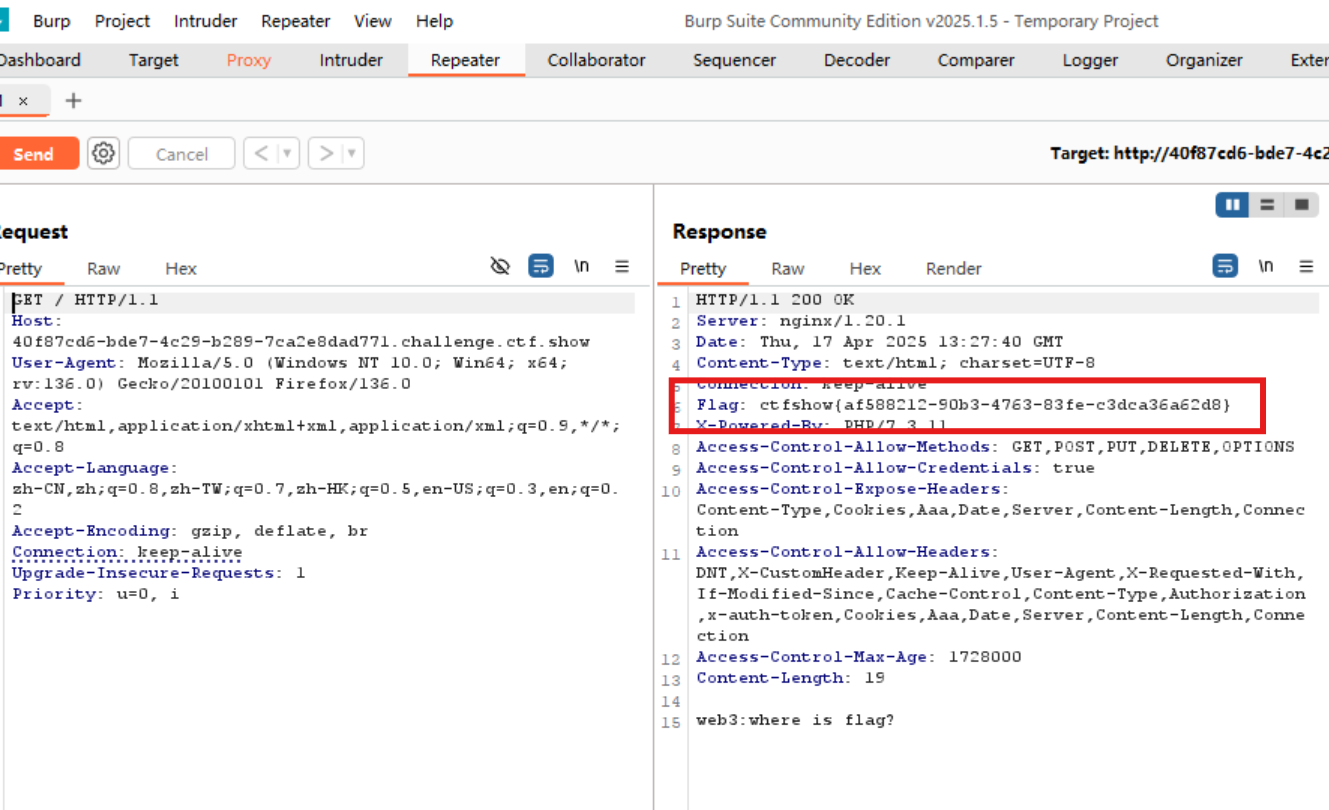Switch to the Logger tool tab

click(x=1090, y=60)
